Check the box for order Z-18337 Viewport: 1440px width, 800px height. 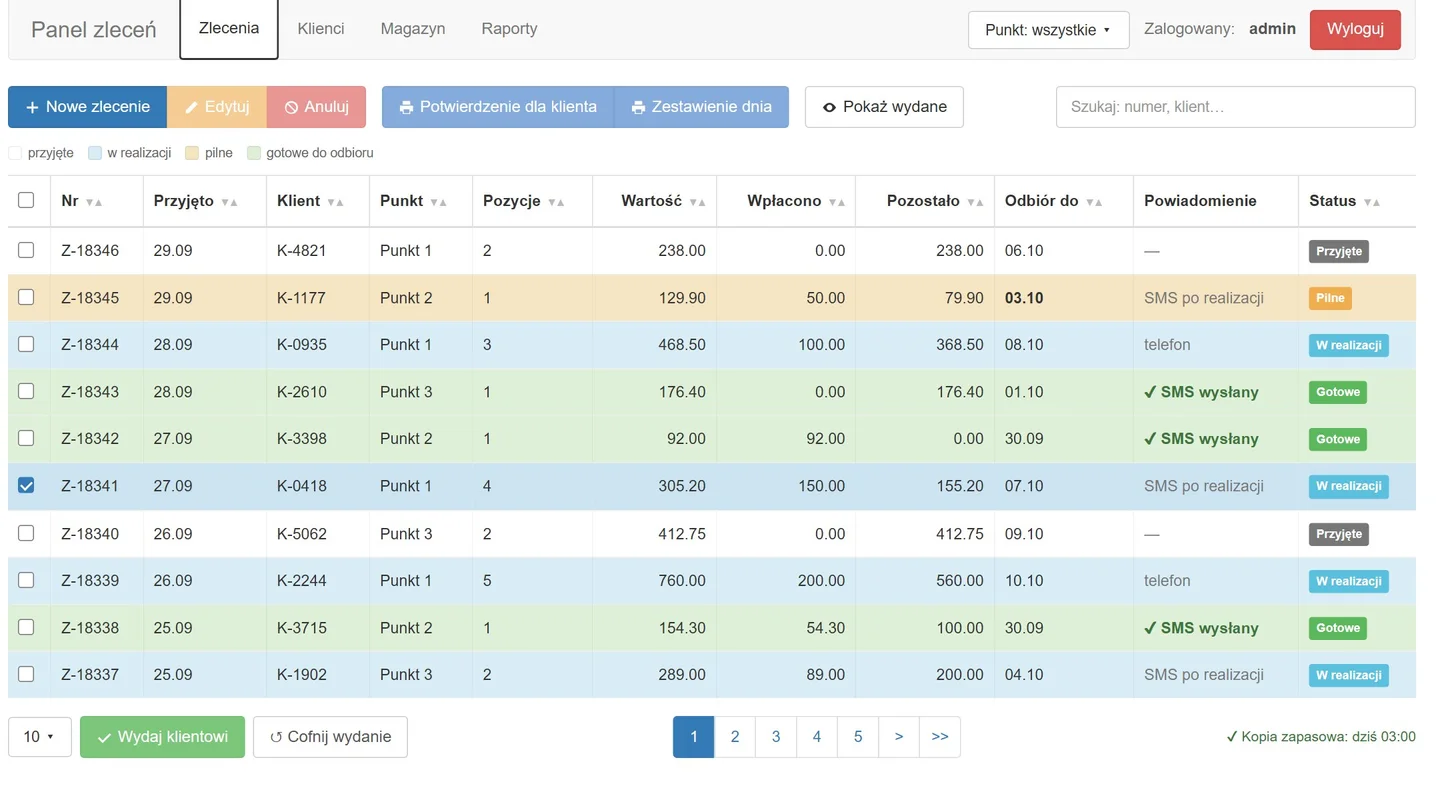tap(26, 674)
